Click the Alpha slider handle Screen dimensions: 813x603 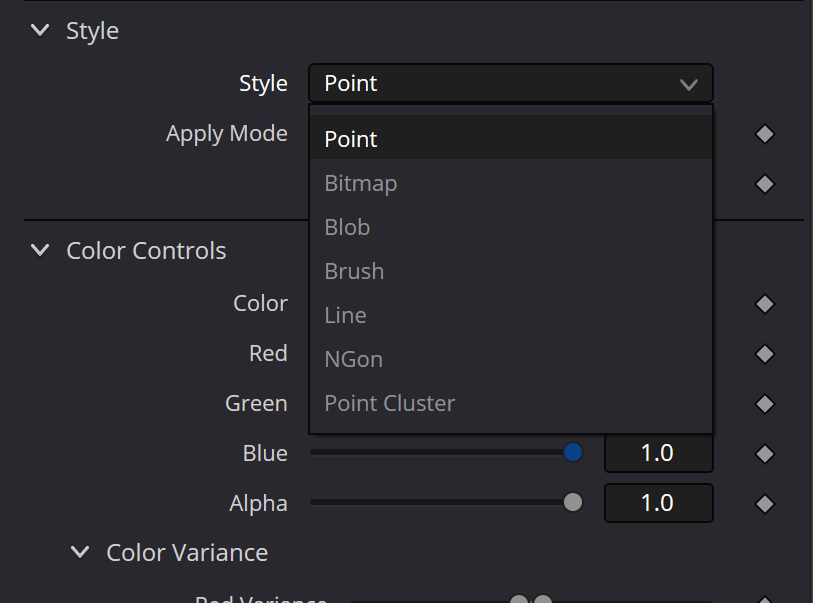(573, 502)
